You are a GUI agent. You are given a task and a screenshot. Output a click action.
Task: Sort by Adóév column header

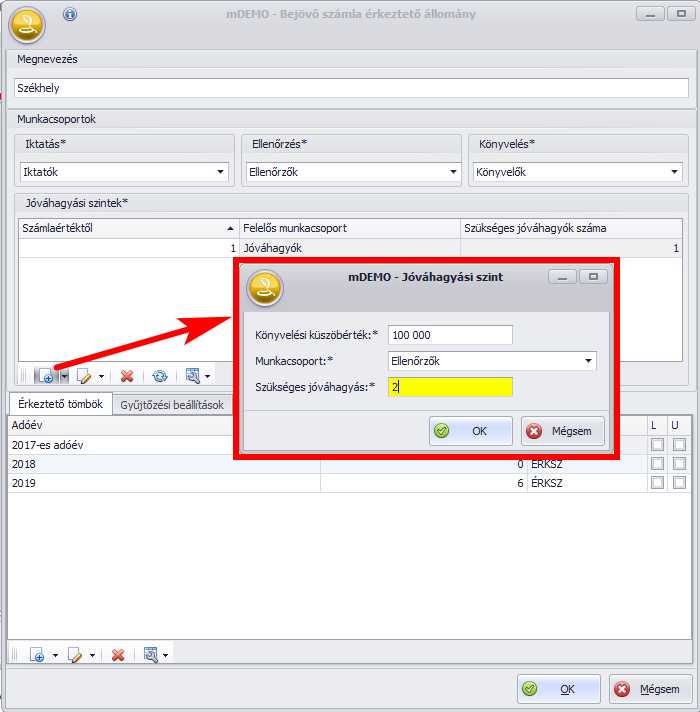tap(120, 425)
